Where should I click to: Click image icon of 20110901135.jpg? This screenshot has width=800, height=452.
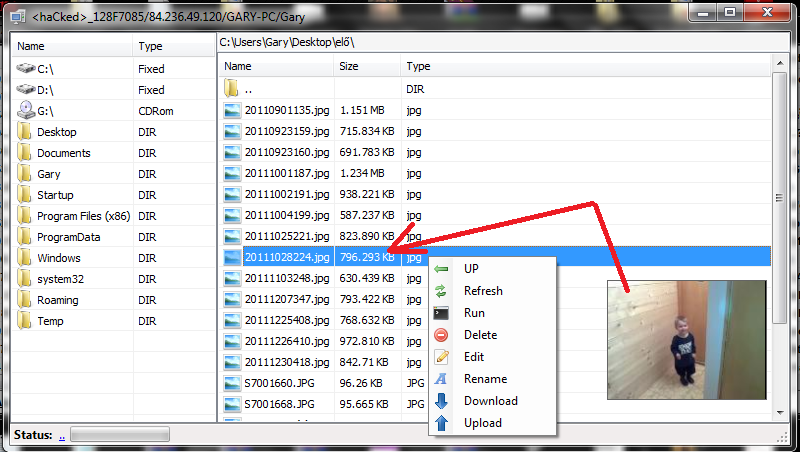[232, 110]
